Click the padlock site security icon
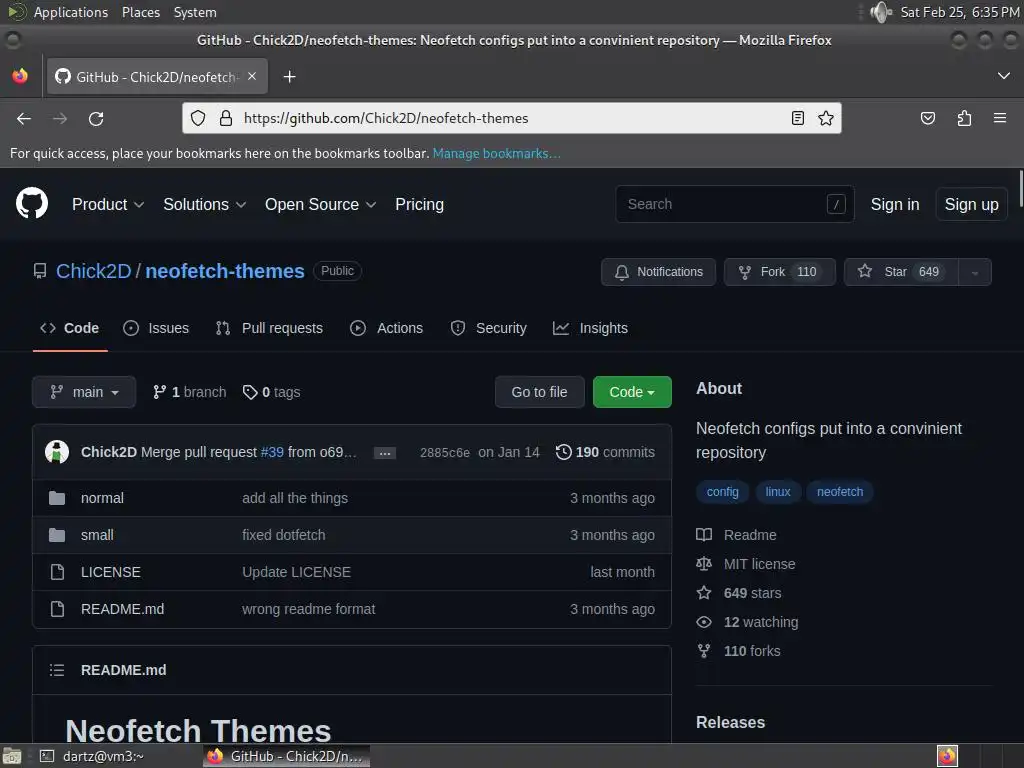 coord(226,118)
